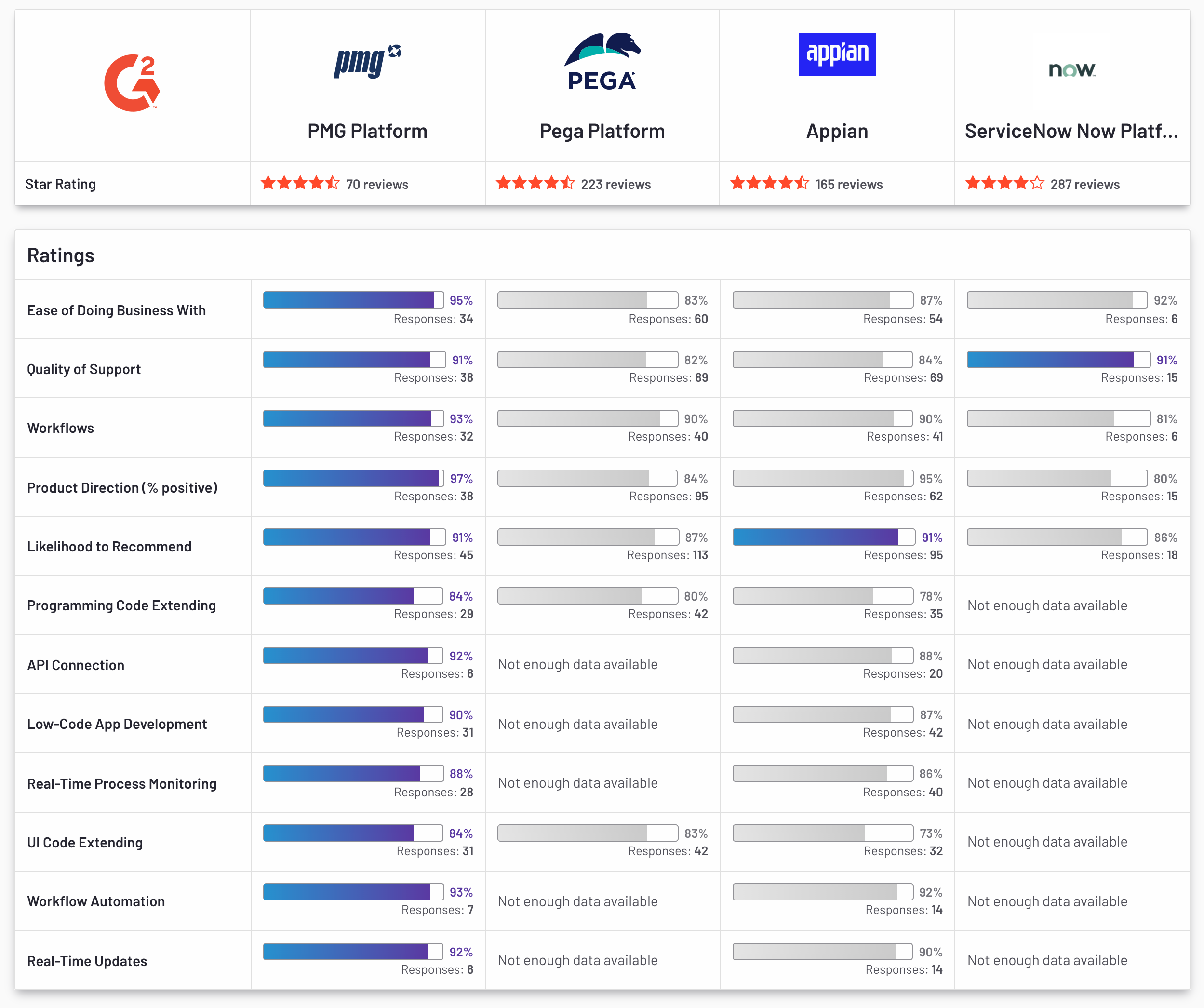Click the UI Code Extending label
1204x1008 pixels.
[x=85, y=843]
